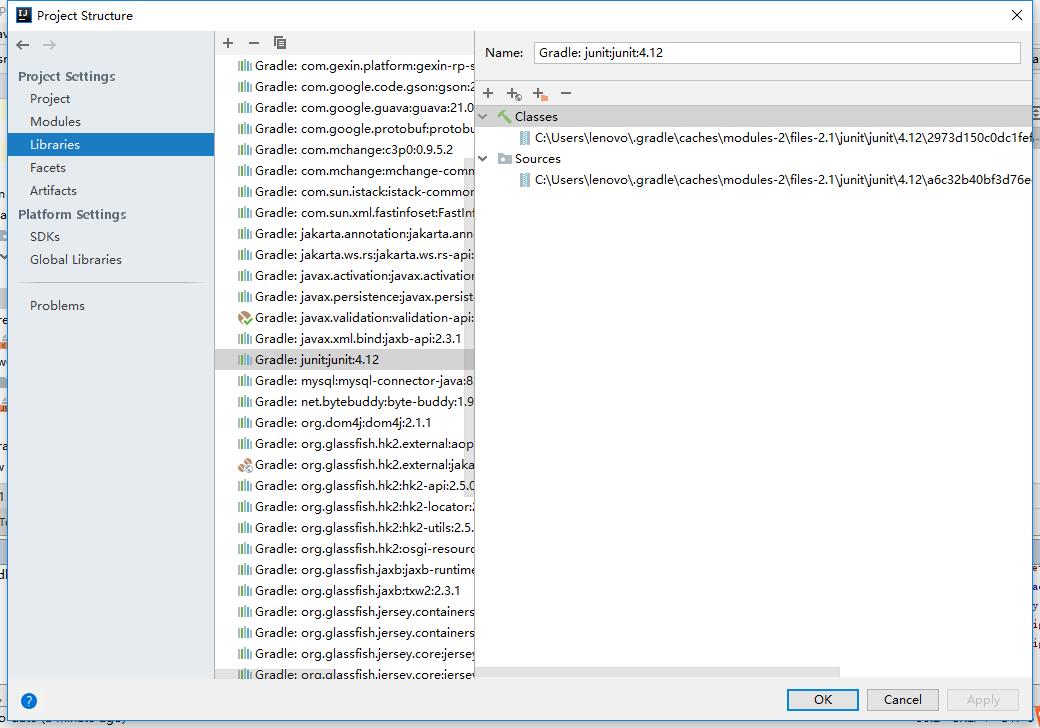Confirm with the OK button
This screenshot has height=728, width=1040.
coord(822,699)
